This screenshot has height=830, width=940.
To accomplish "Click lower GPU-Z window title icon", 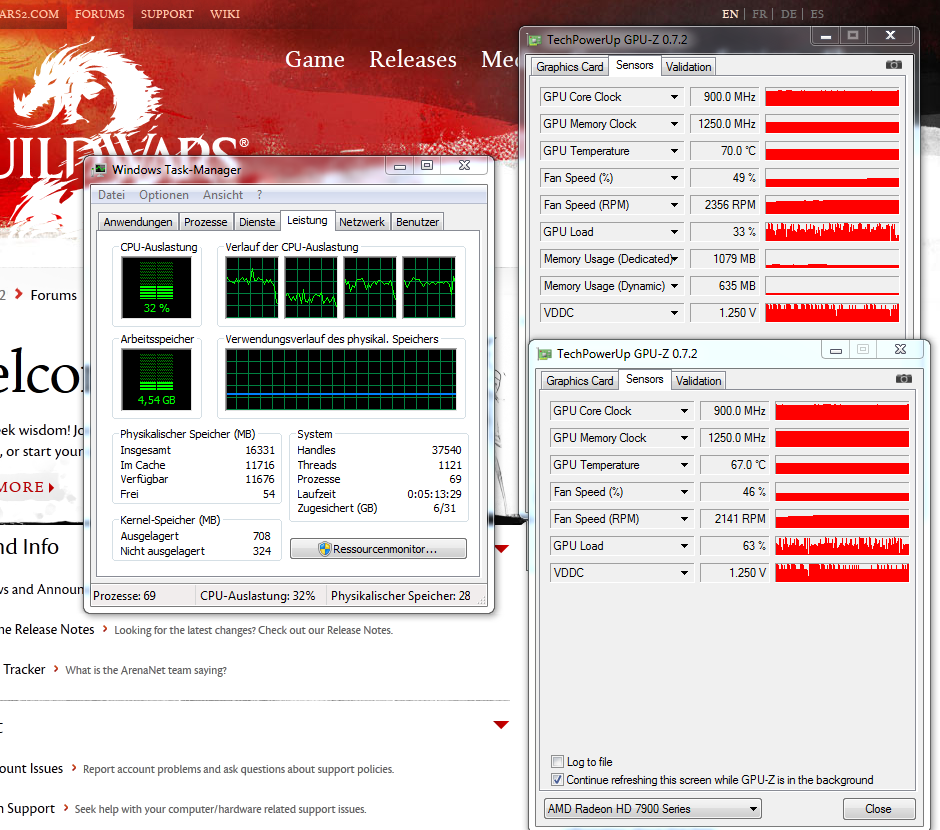I will pyautogui.click(x=544, y=354).
